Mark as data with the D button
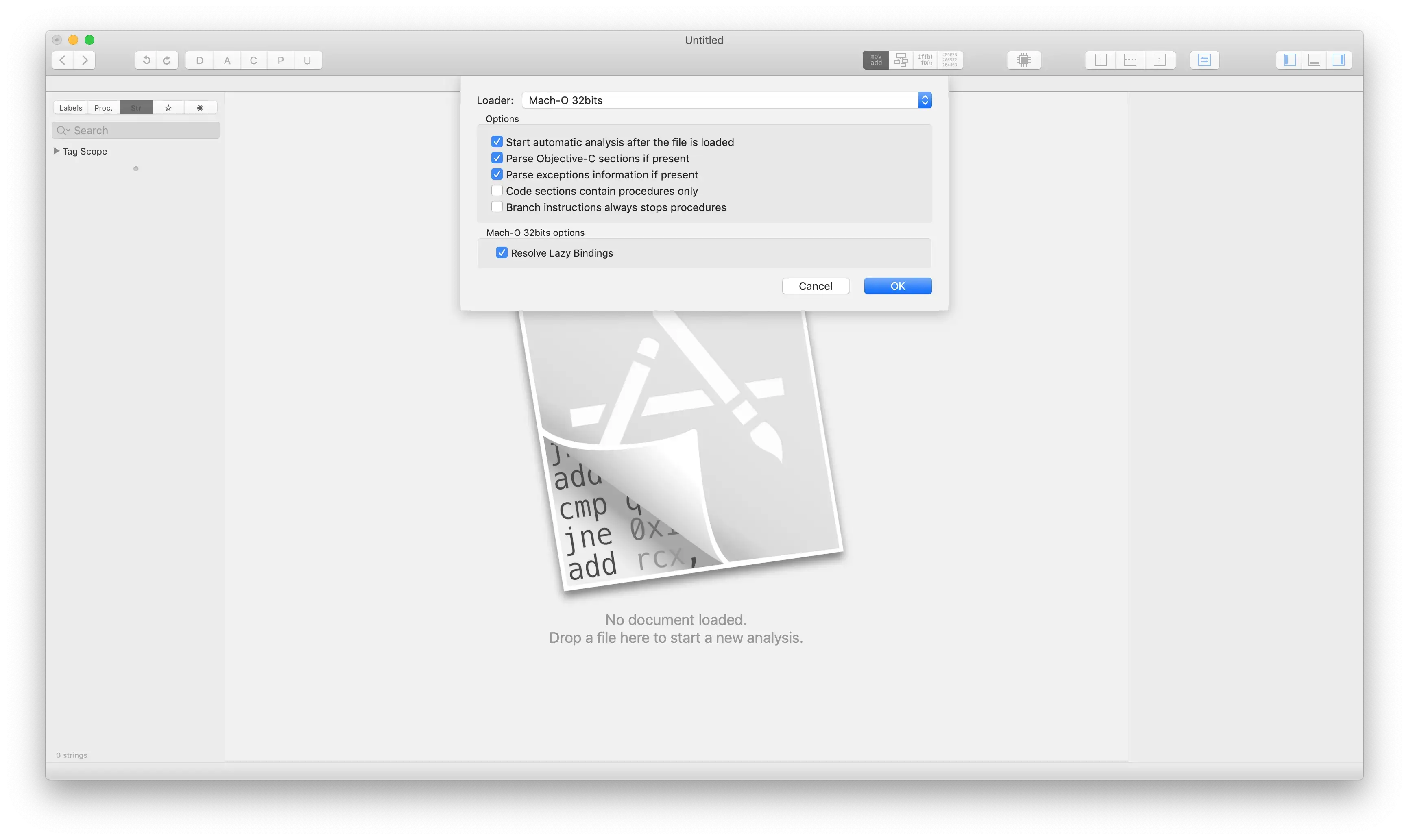This screenshot has width=1409, height=840. (x=200, y=60)
